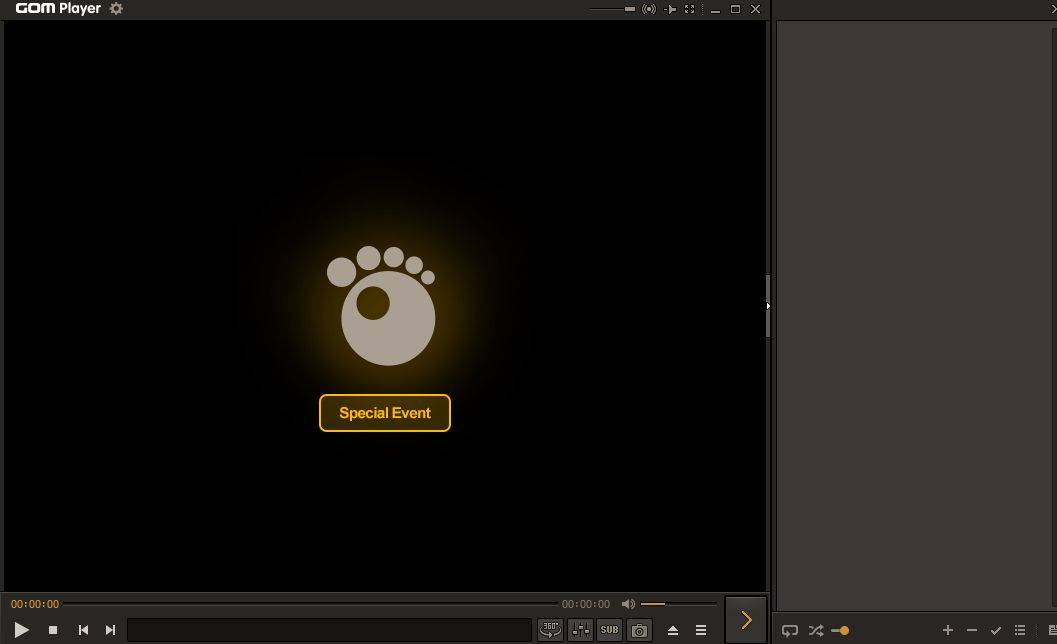Click the checkmark select icon in playlist
The image size is (1057, 644).
[x=996, y=631]
